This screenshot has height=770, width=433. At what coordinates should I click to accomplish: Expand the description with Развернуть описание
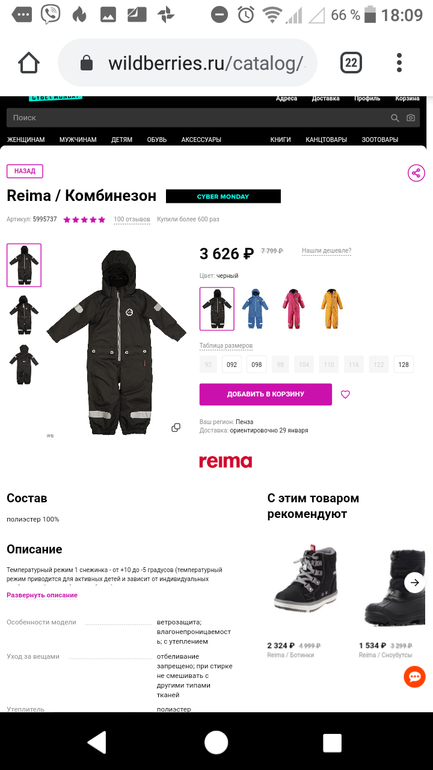click(42, 595)
